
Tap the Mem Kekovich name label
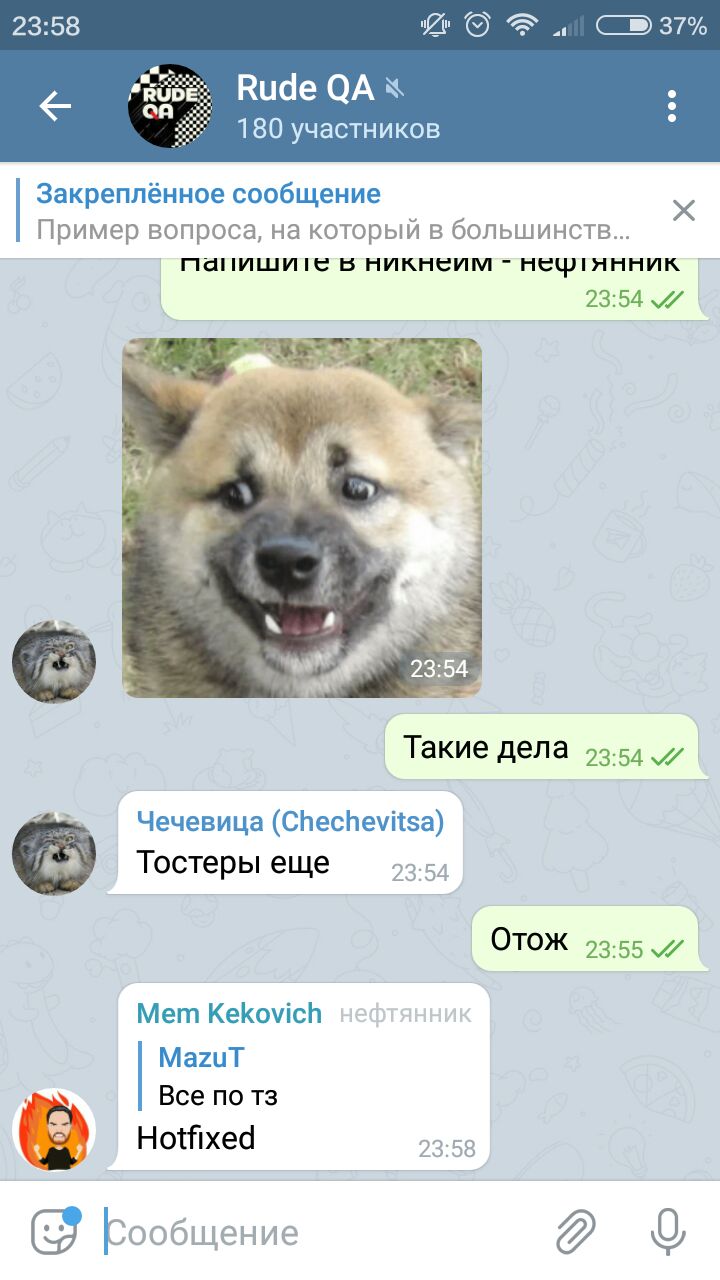(229, 1013)
